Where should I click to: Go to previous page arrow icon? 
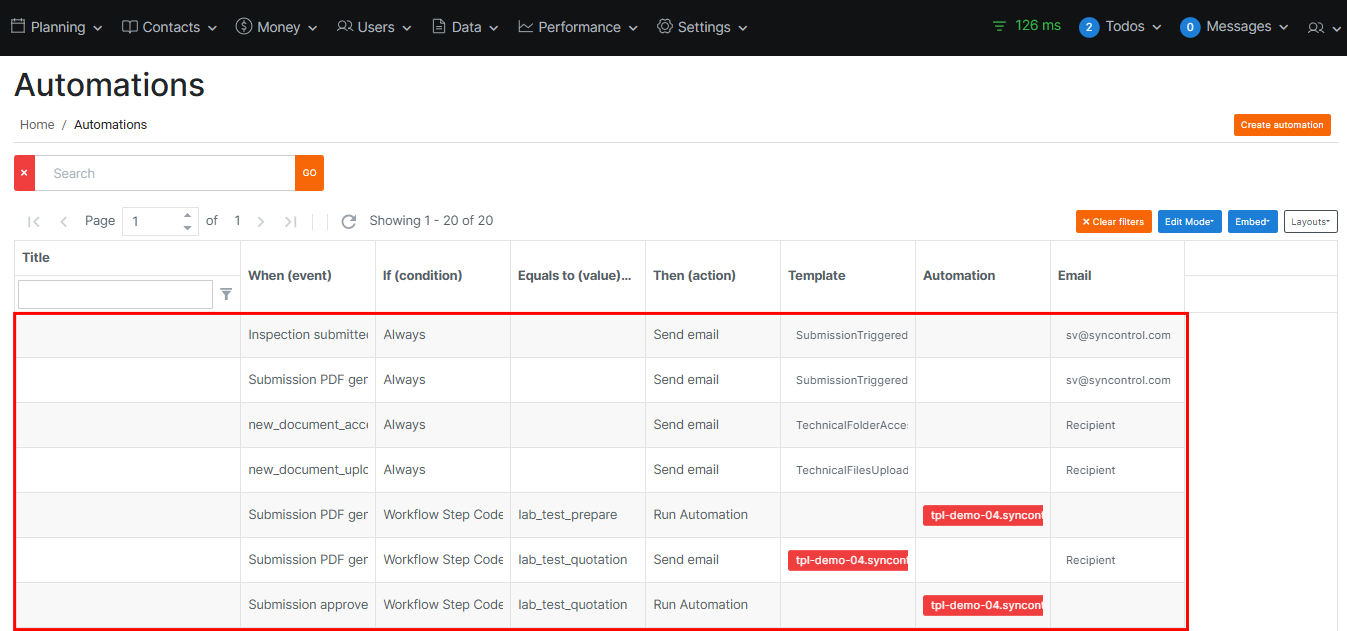tap(64, 221)
